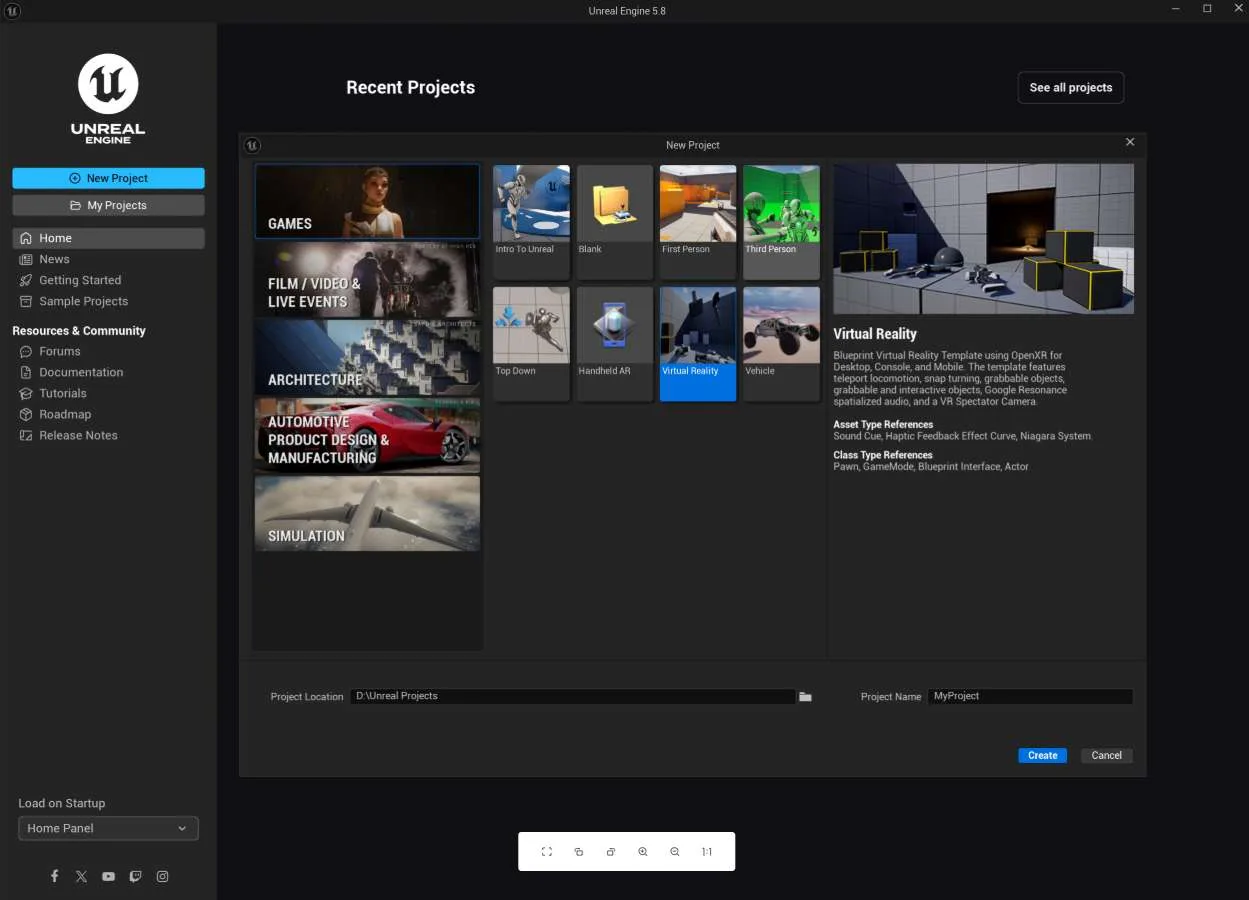
Task: Open the Instagram social icon
Action: pyautogui.click(x=162, y=876)
